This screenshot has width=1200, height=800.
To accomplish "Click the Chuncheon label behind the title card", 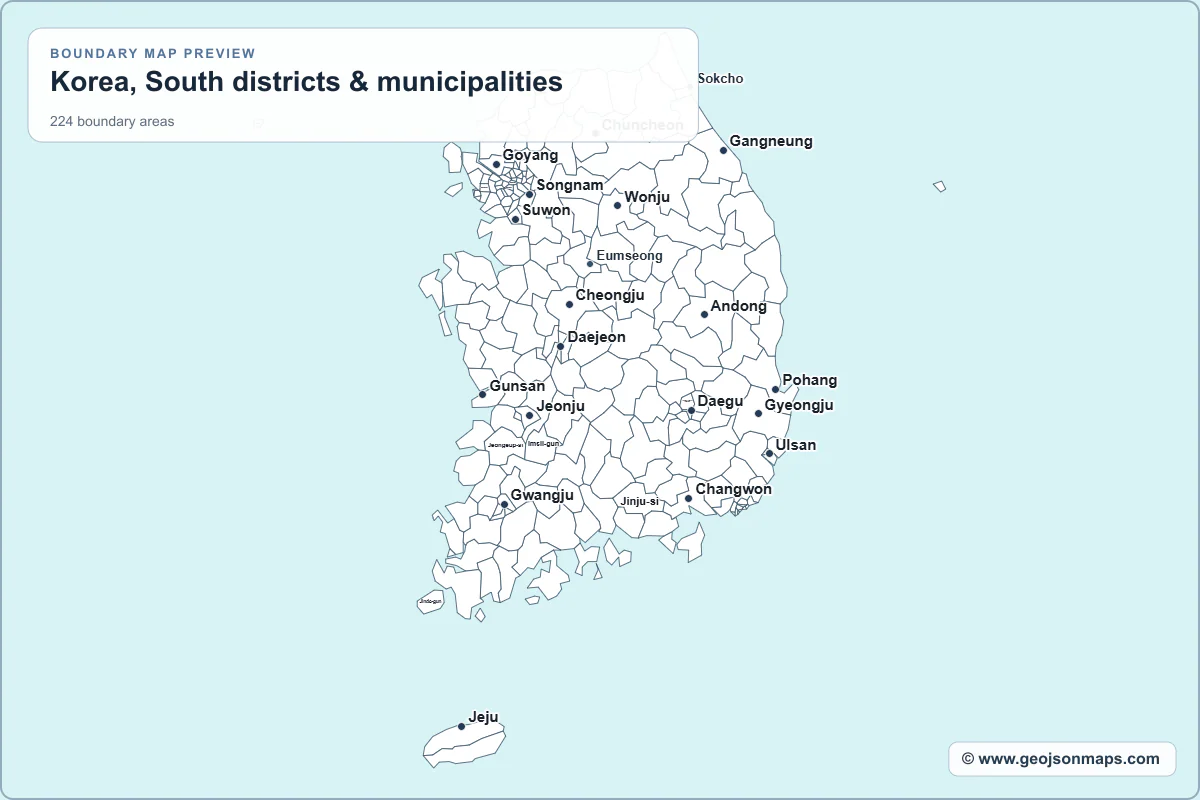I will point(642,125).
